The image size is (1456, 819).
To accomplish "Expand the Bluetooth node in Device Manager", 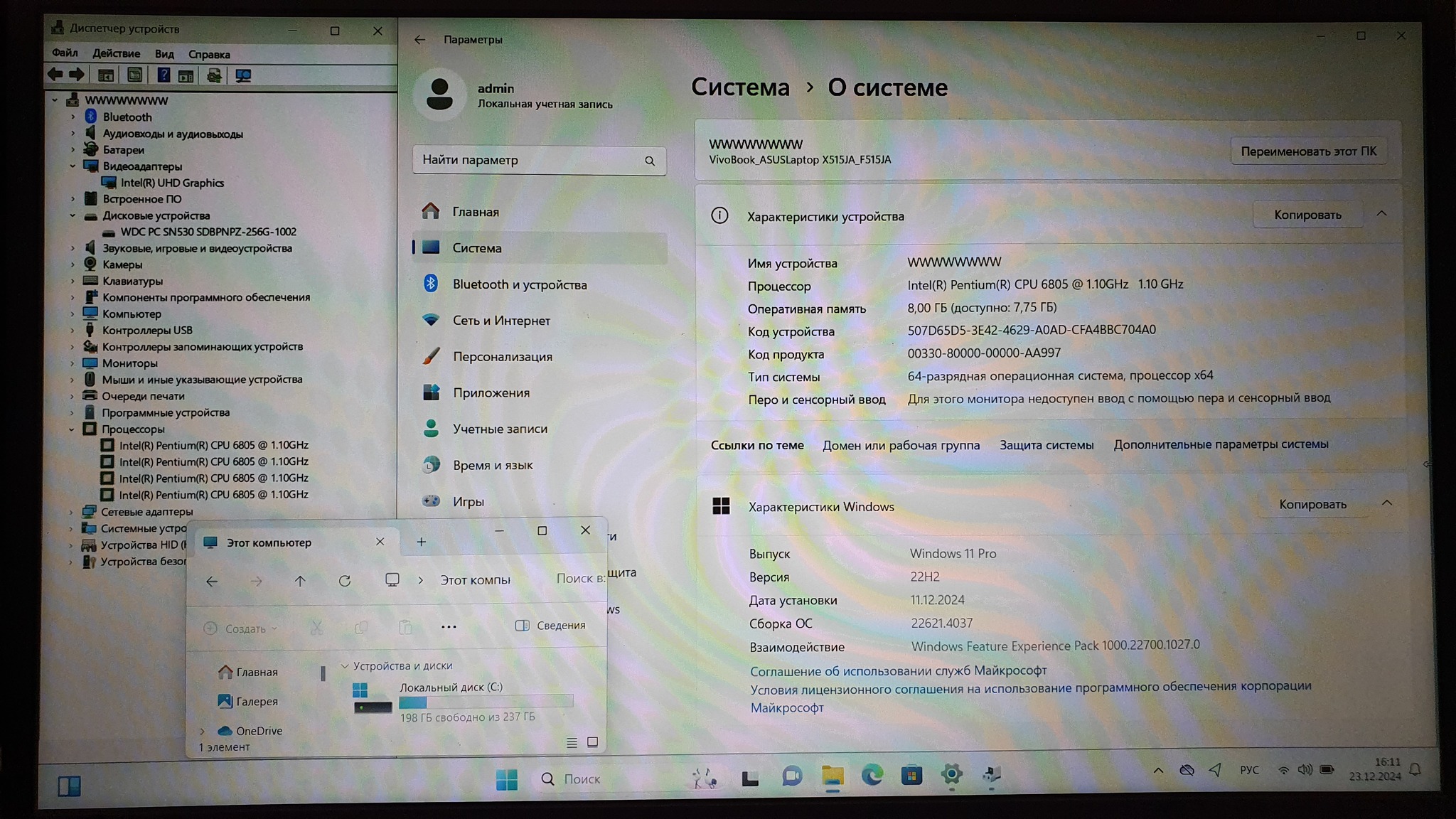I will (x=73, y=117).
